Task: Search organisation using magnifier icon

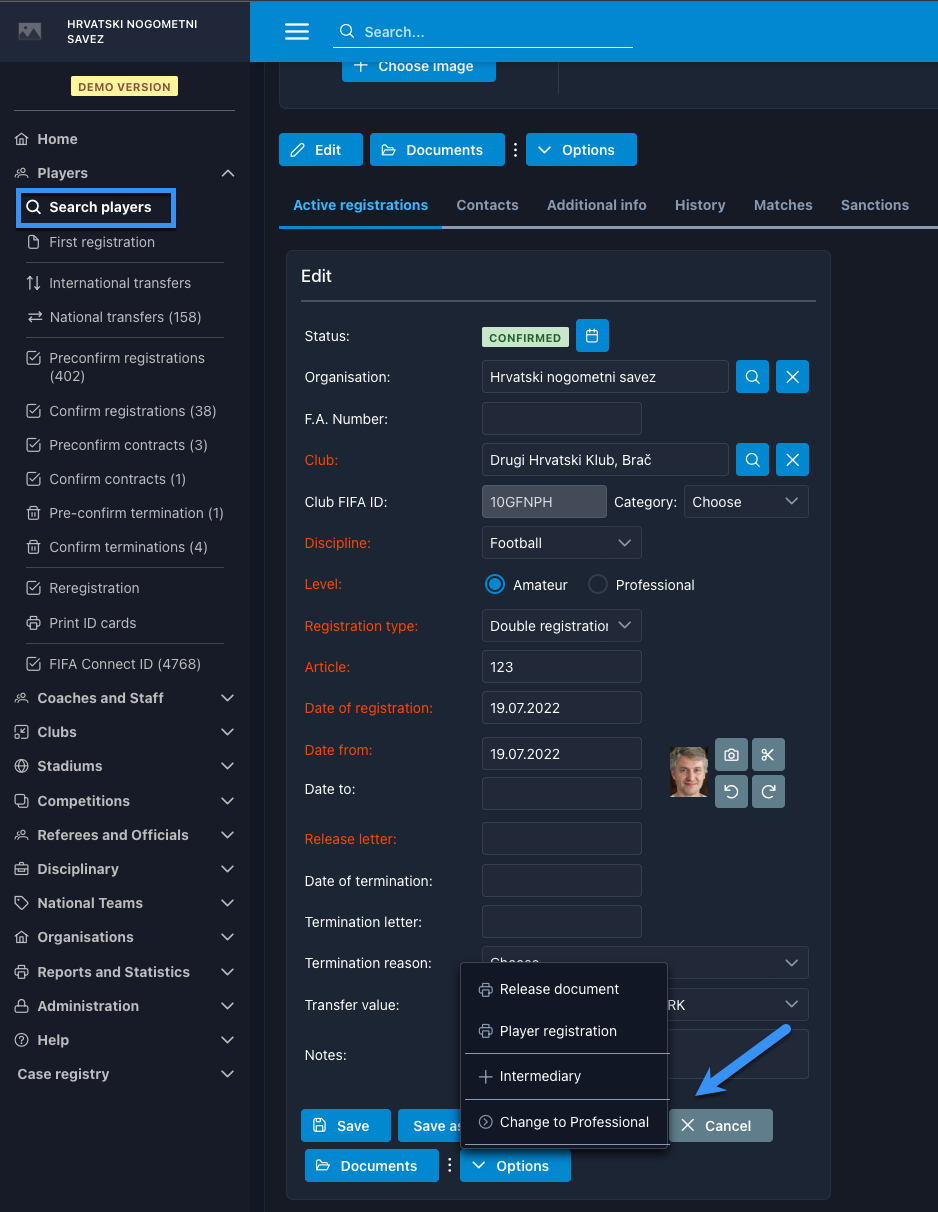Action: pyautogui.click(x=752, y=377)
